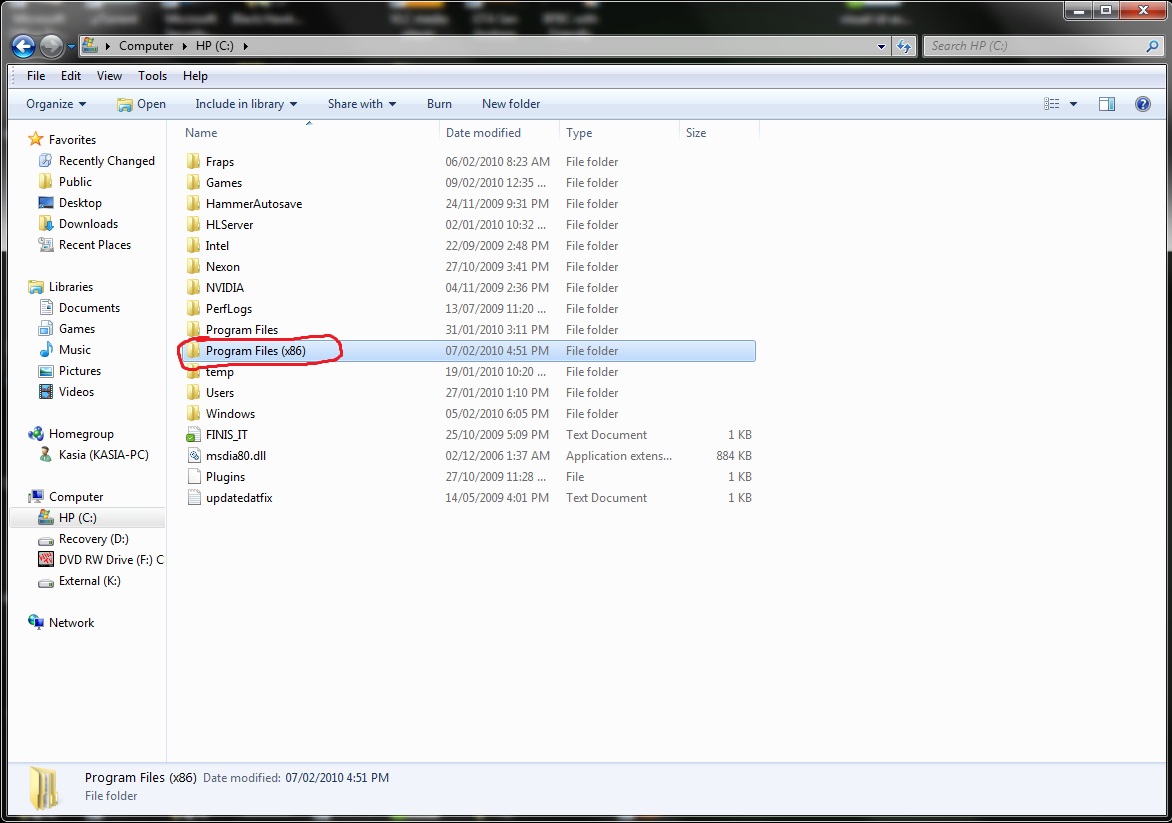Click the Open toolbar button
The height and width of the screenshot is (823, 1172).
[x=141, y=104]
